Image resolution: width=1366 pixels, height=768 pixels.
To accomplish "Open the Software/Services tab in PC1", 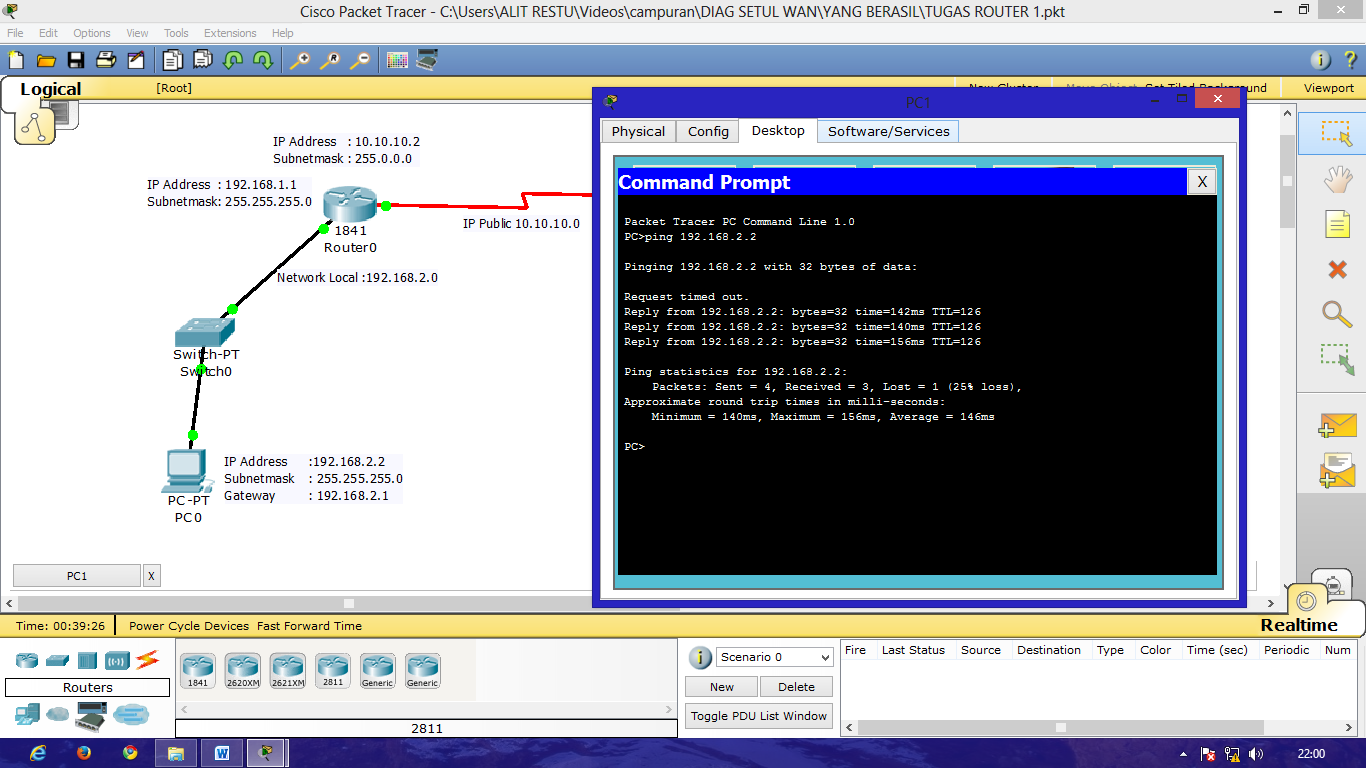I will (x=889, y=132).
